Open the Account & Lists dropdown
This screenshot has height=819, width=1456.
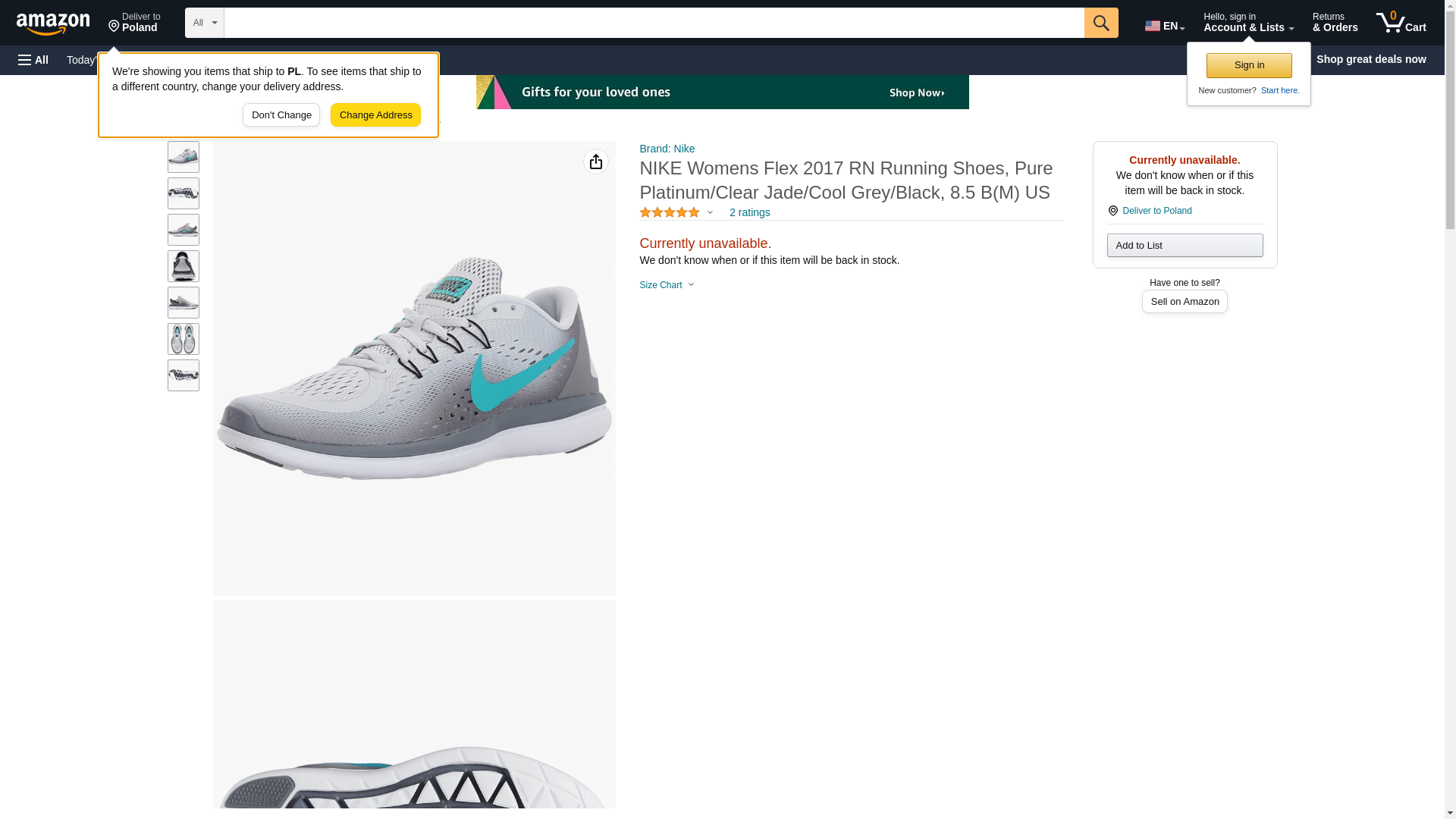1248,23
